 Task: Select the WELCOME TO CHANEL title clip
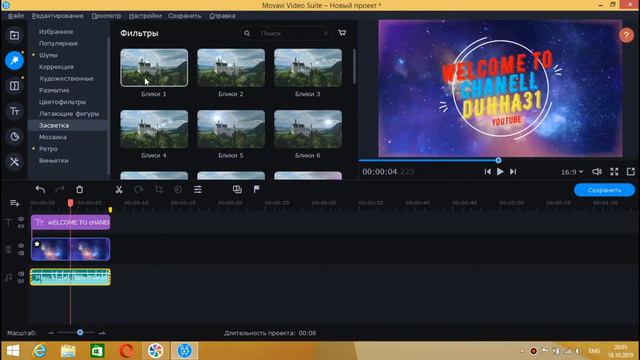pyautogui.click(x=71, y=222)
